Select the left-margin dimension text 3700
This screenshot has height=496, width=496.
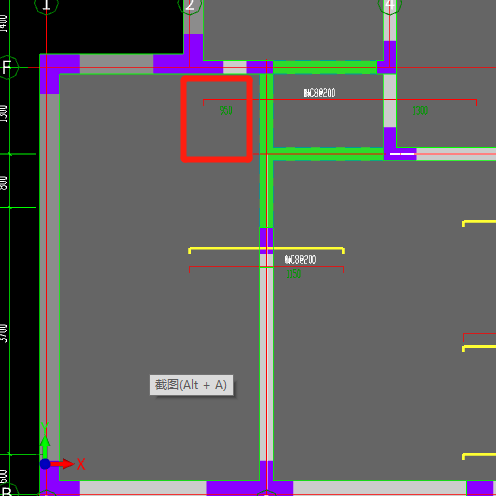pos(4,333)
